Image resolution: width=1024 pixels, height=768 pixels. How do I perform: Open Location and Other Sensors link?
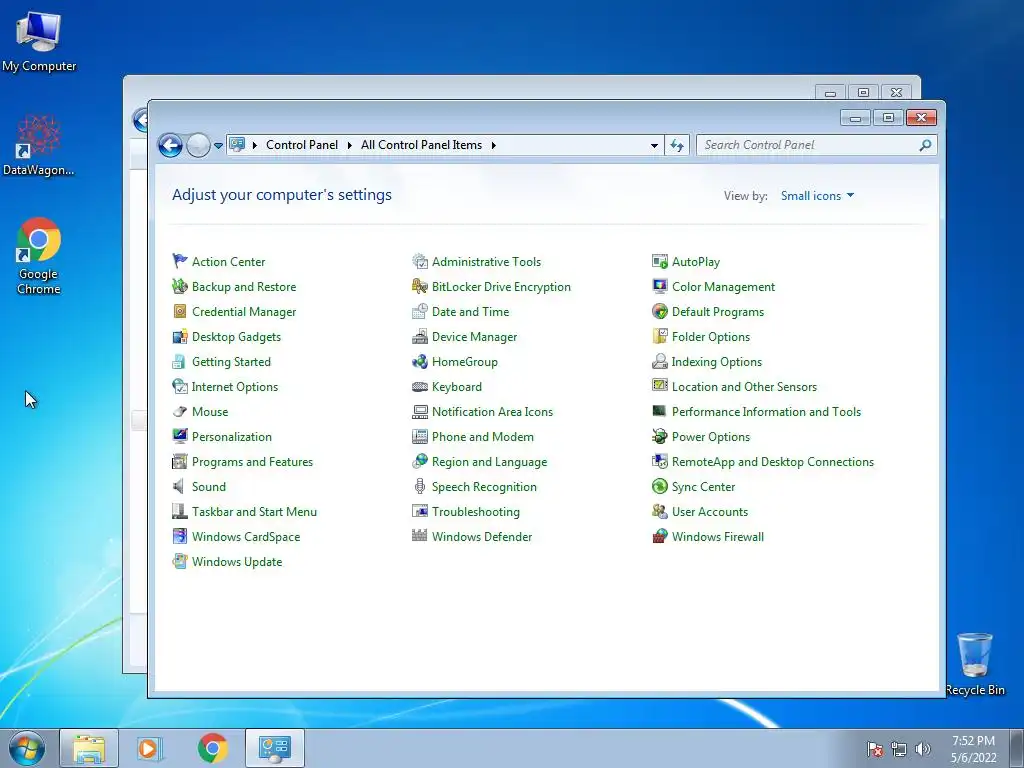(x=744, y=387)
